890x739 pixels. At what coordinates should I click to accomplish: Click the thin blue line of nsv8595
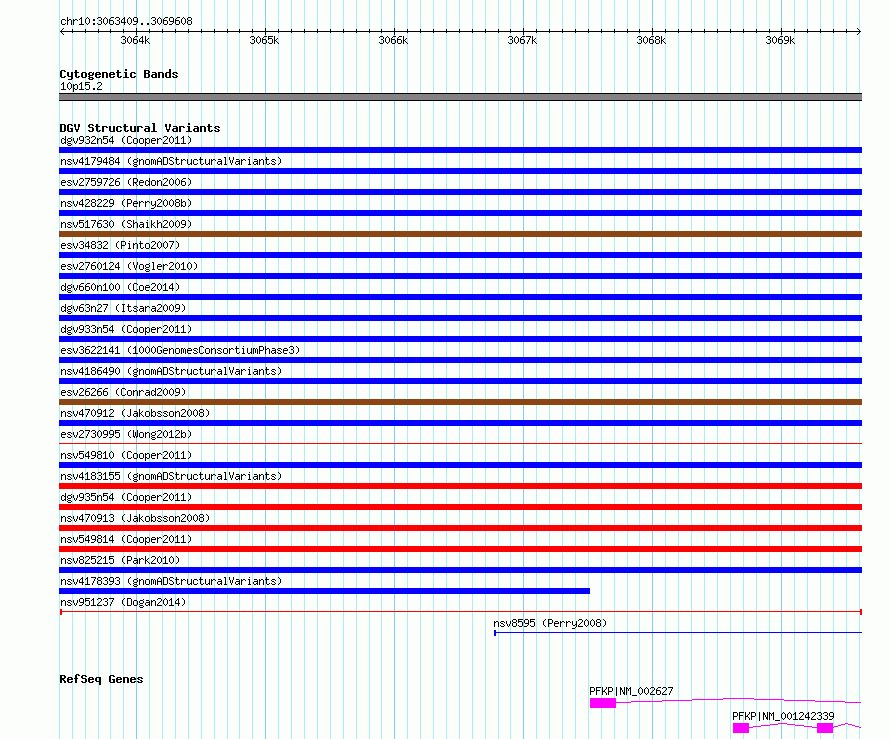point(678,633)
